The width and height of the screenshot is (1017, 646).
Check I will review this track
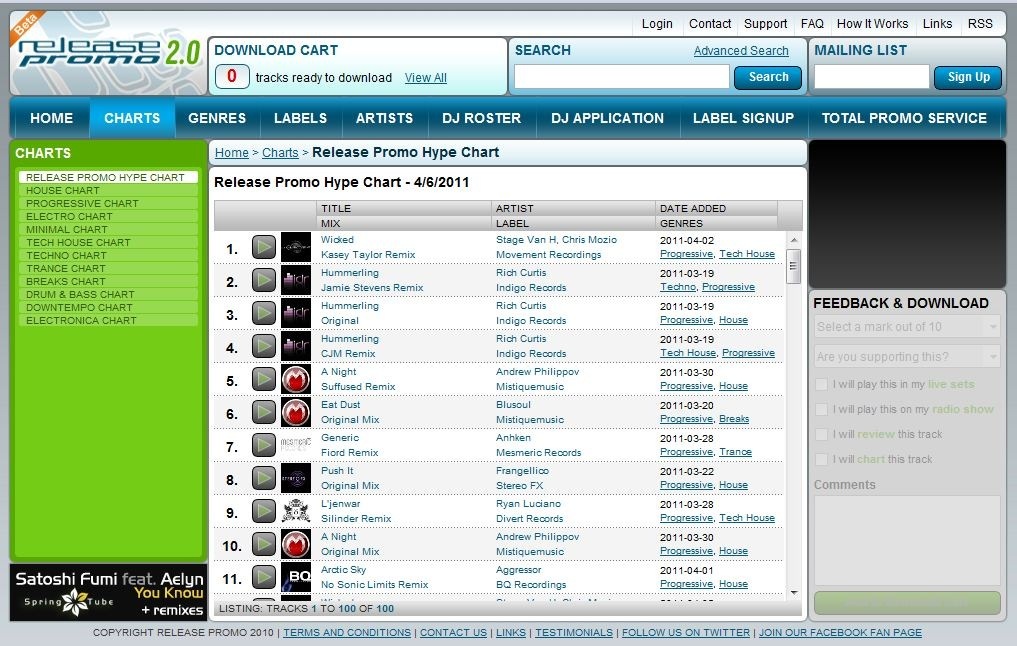coord(821,434)
